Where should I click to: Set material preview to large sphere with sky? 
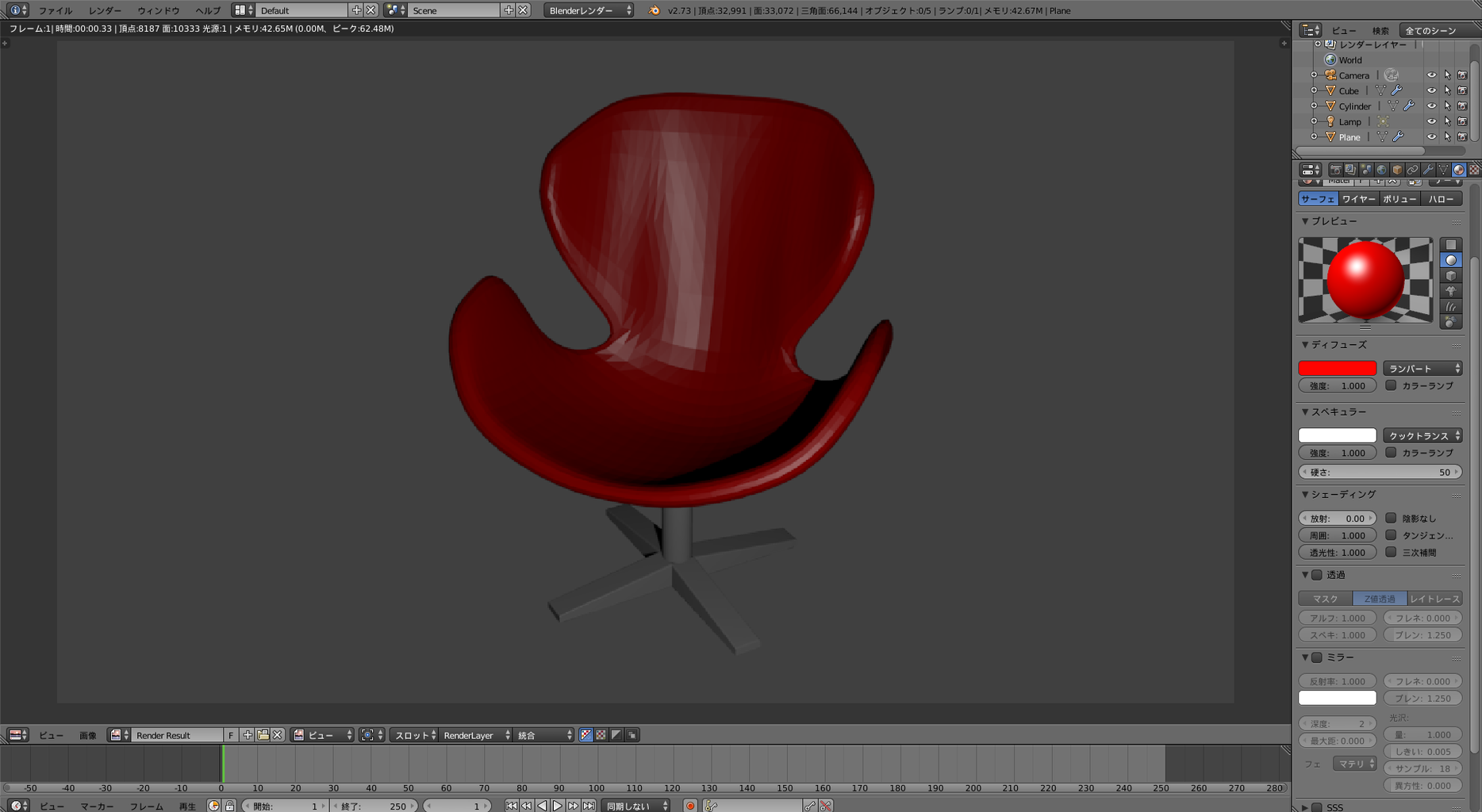click(1451, 322)
